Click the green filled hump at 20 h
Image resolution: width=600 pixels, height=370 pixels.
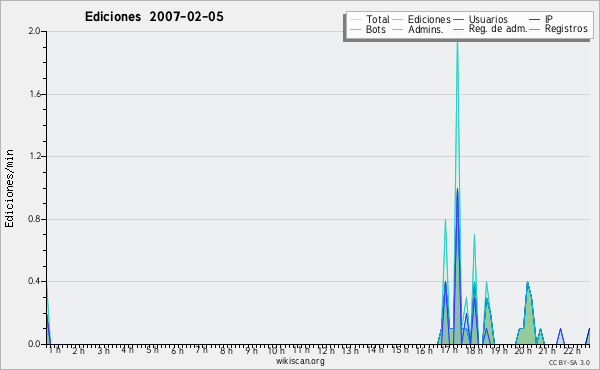pos(528,318)
